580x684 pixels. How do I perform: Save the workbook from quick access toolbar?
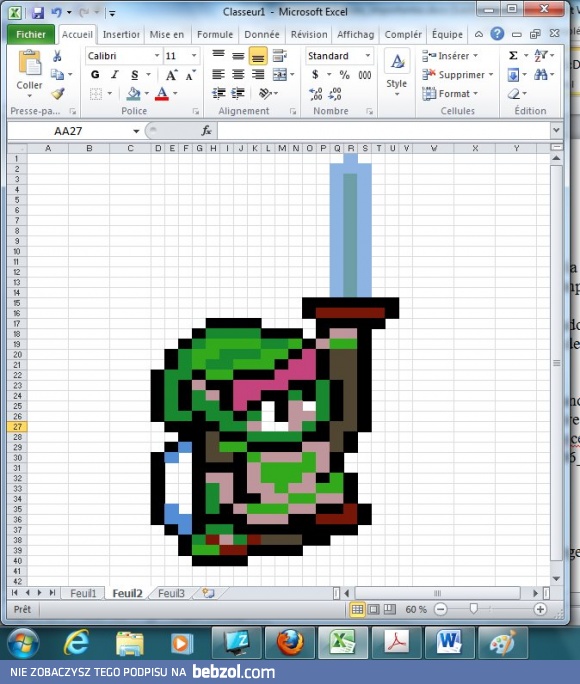[38, 13]
